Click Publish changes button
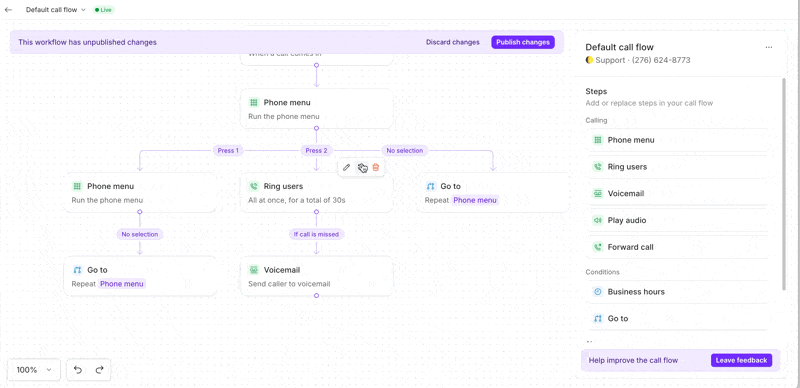The height and width of the screenshot is (388, 800). (x=523, y=42)
